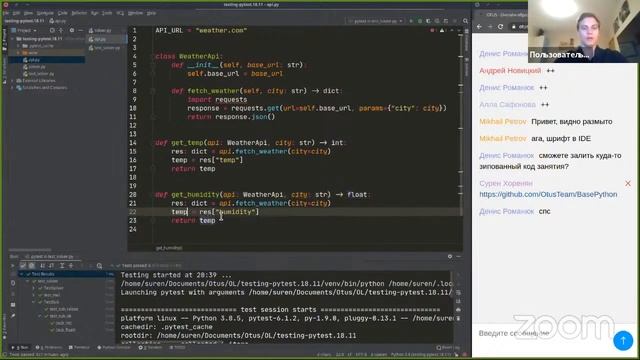The image size is (640, 360).
Task: Click the get_humidity breadcrumb
Action: pos(169,248)
